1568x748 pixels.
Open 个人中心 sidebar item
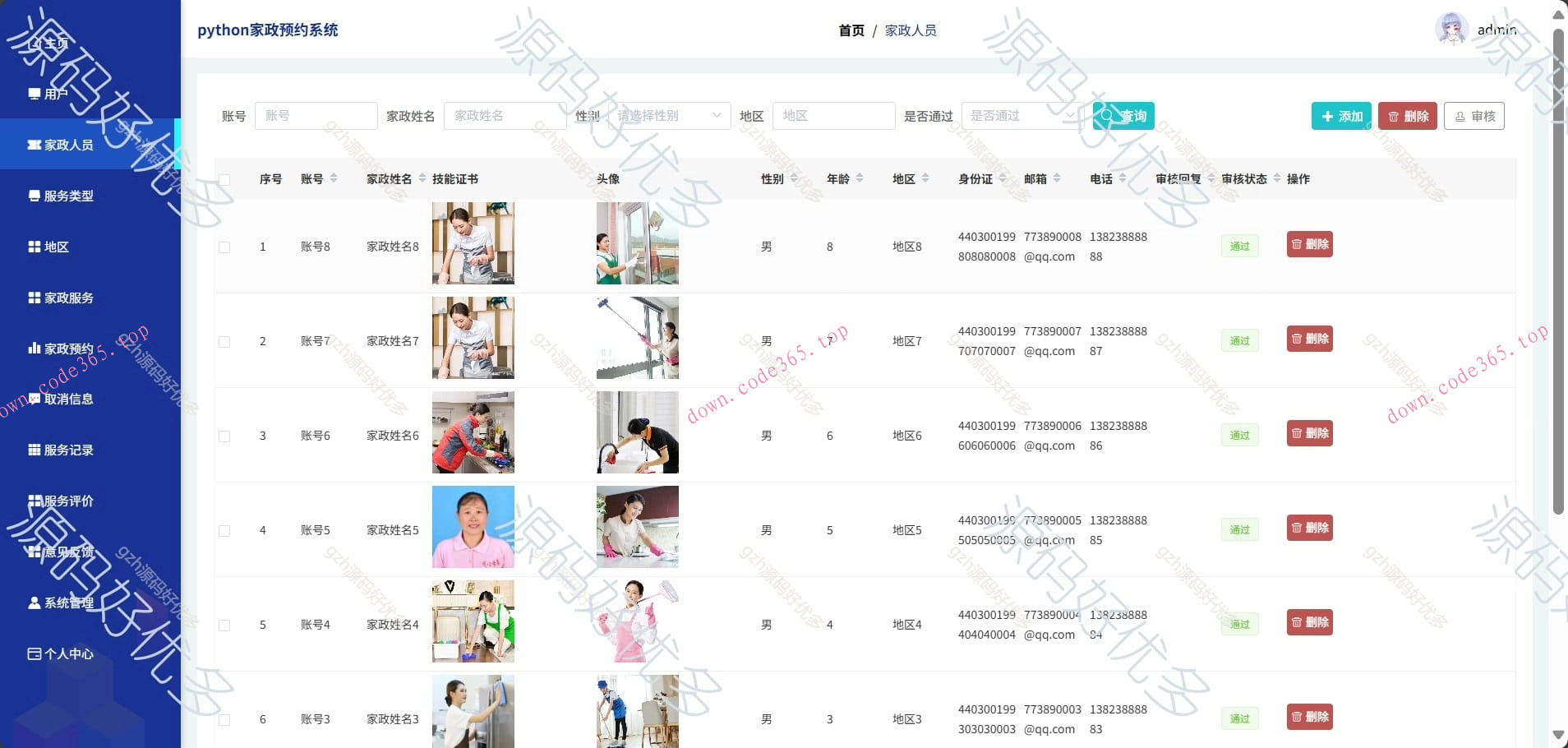click(x=90, y=653)
